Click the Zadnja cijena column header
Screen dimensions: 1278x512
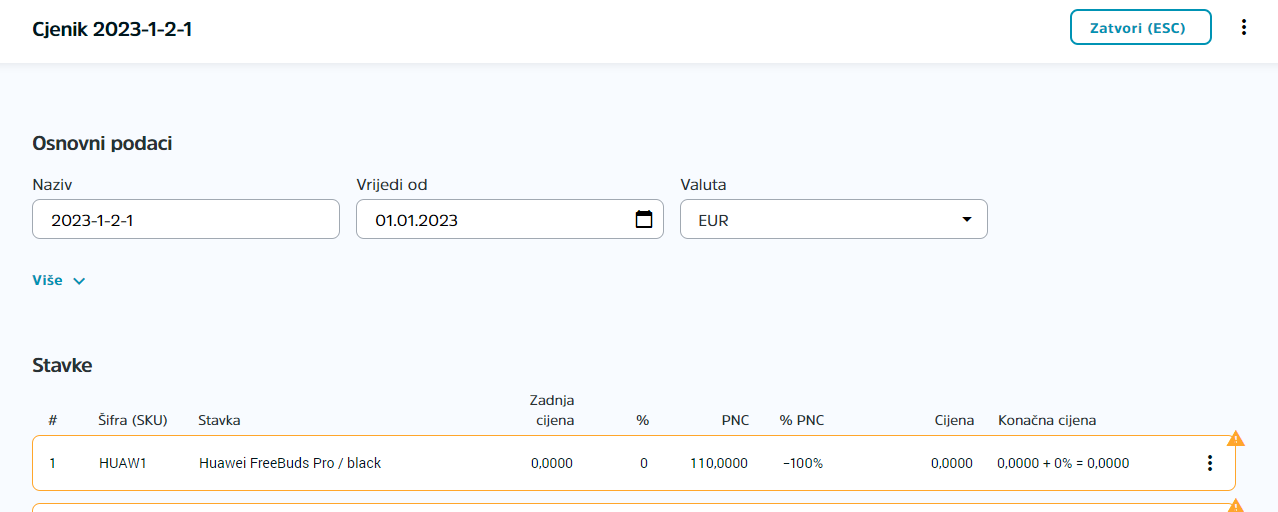(552, 410)
